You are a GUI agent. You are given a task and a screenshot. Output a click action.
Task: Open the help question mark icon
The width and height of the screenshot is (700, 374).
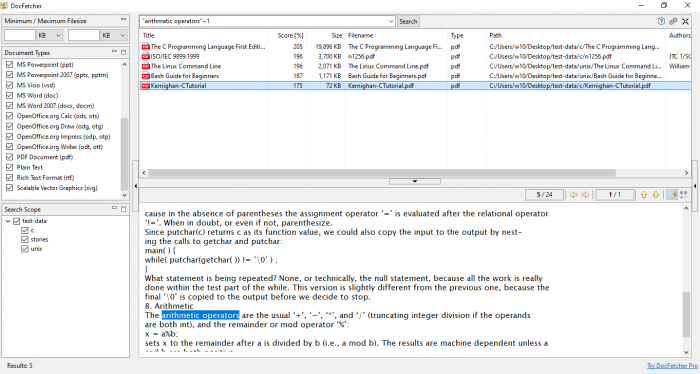click(x=661, y=21)
